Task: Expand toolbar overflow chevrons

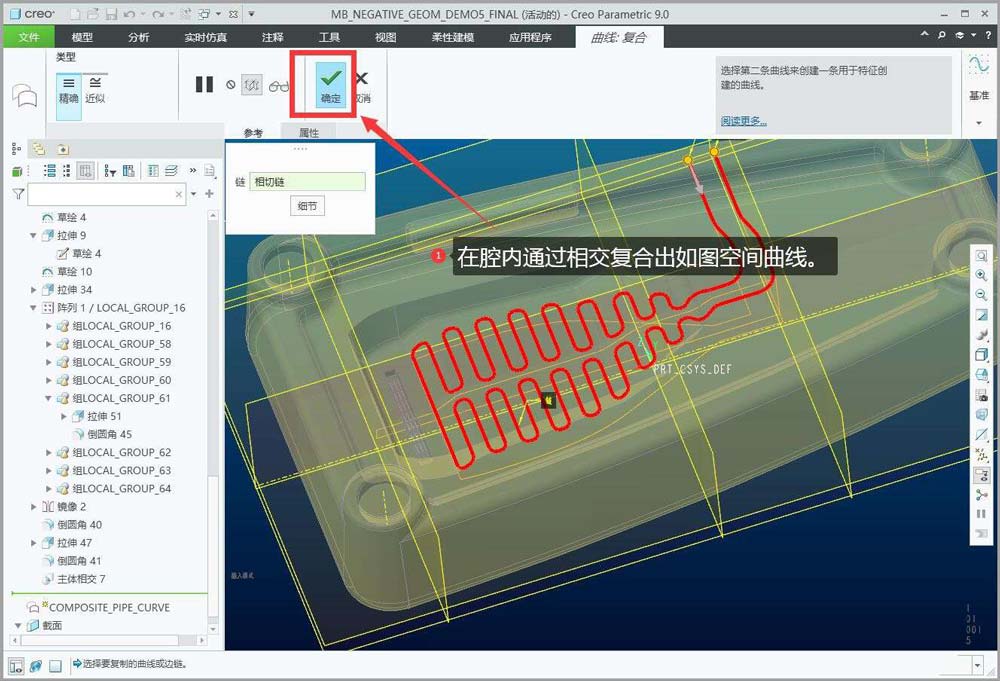Action: pyautogui.click(x=193, y=170)
